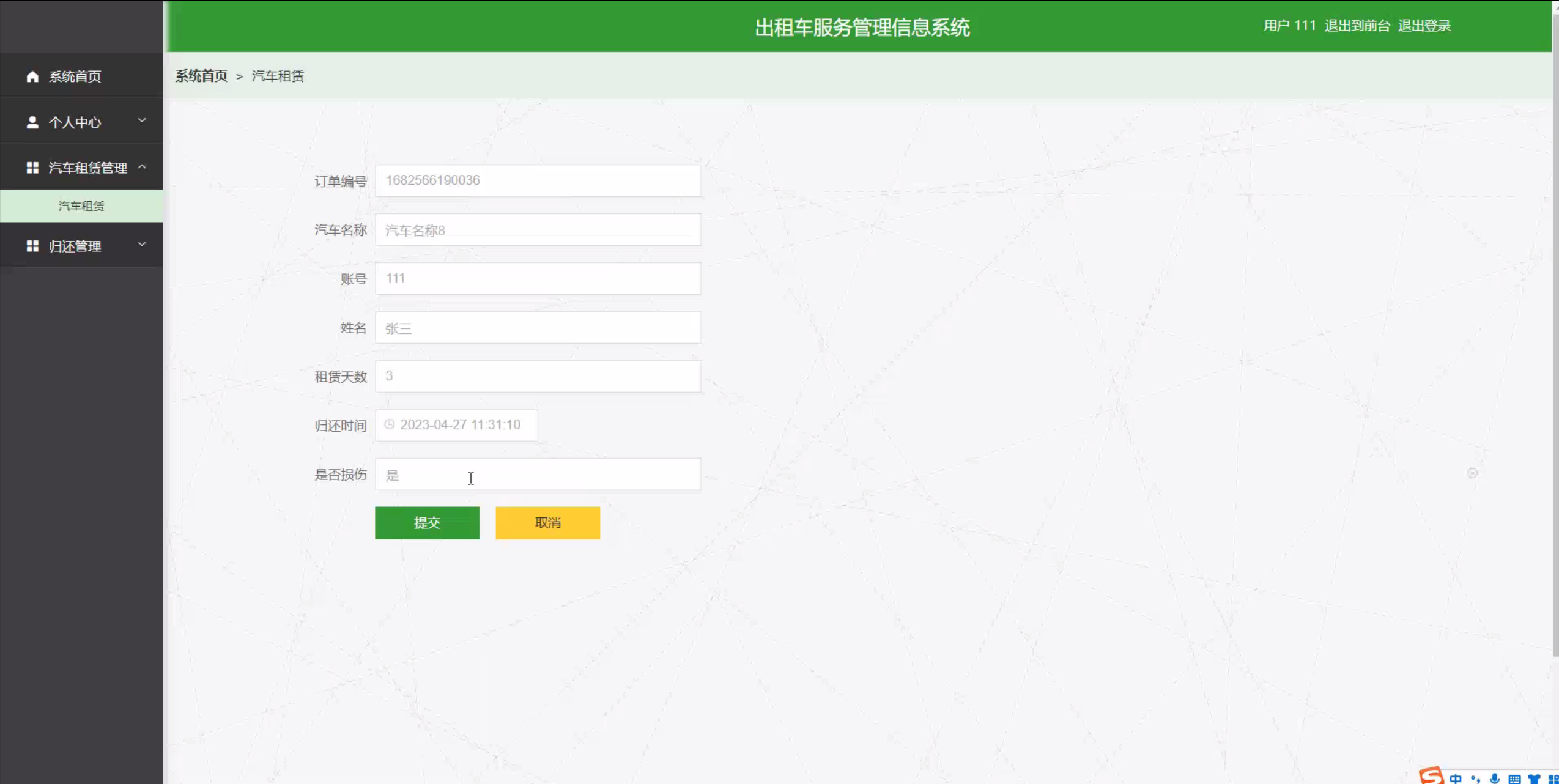Click the user icon beside 个人中心
This screenshot has width=1559, height=784.
(x=32, y=122)
